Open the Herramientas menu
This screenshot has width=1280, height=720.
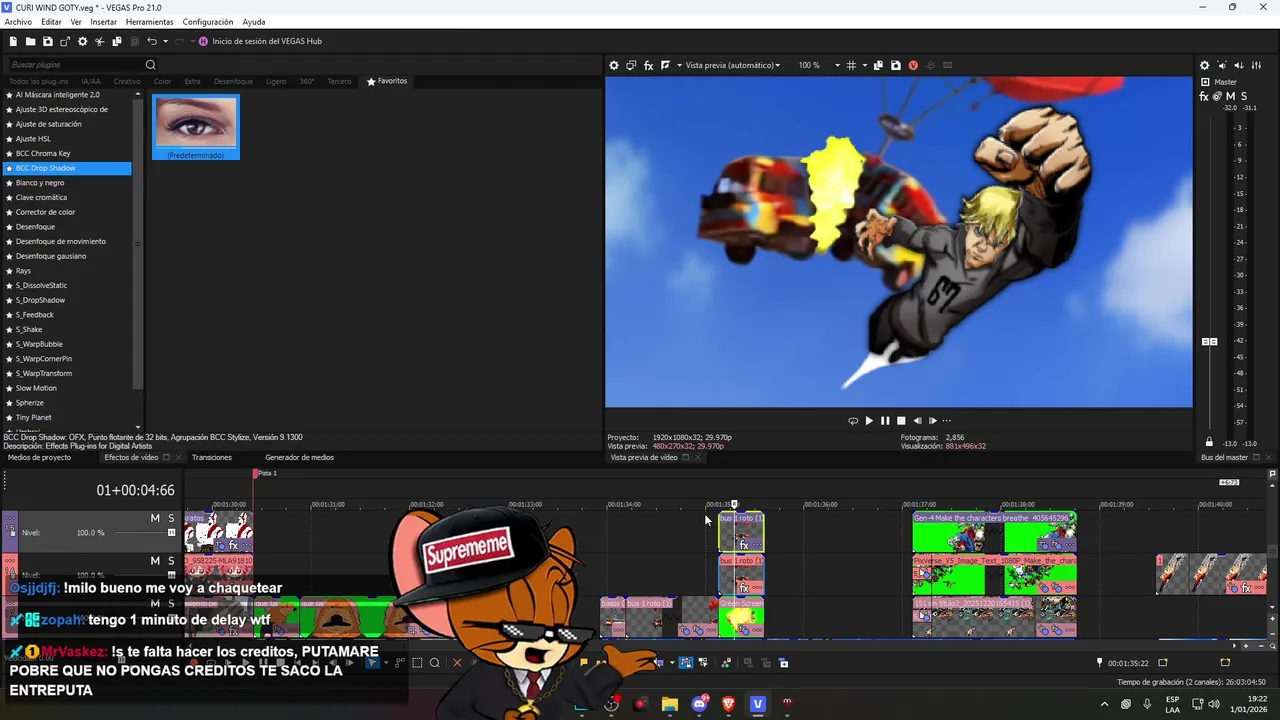point(149,22)
